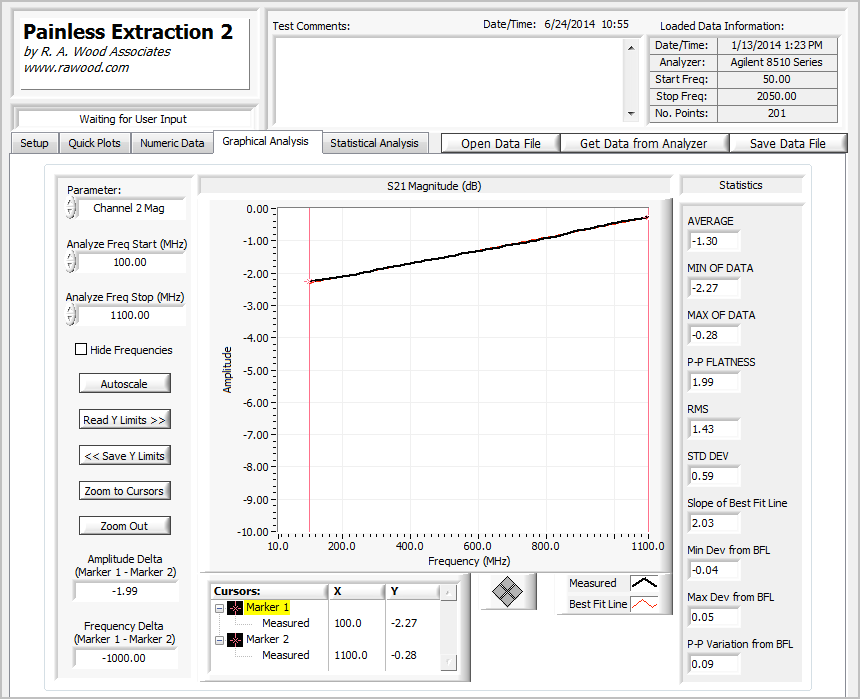Click the Measured plot line sample icon
Screen dimensions: 860x699
point(644,583)
